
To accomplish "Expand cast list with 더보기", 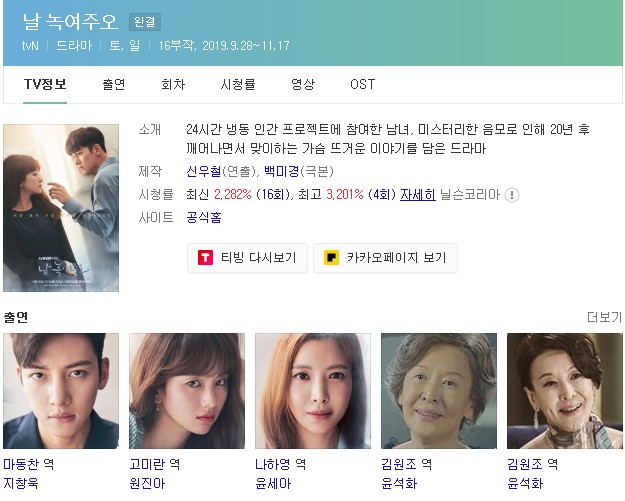I will (x=604, y=317).
